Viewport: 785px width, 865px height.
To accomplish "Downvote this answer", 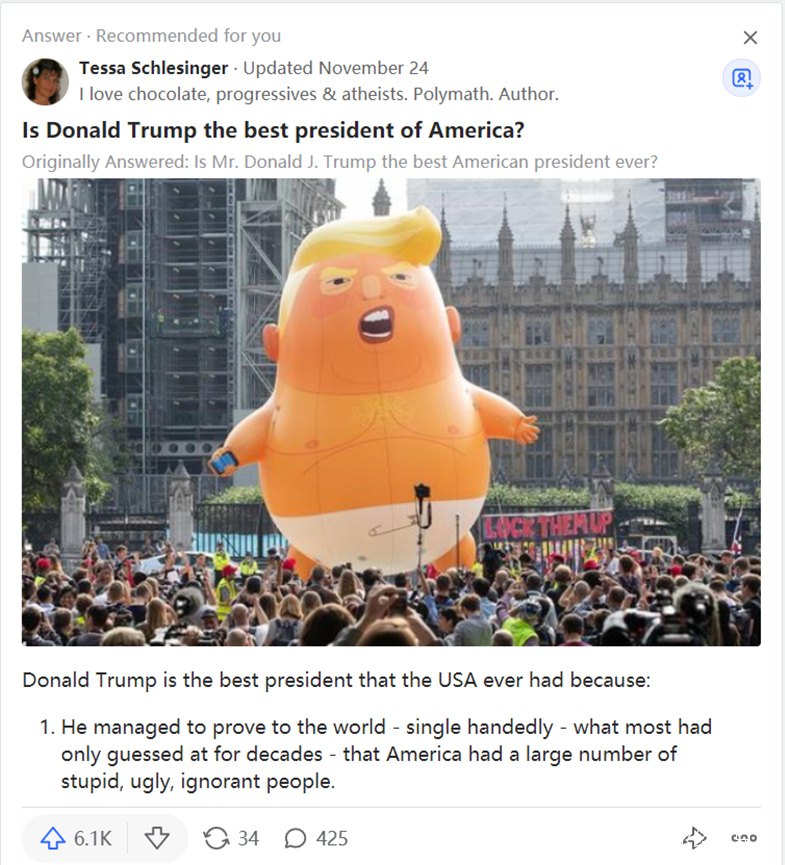I will click(x=157, y=838).
